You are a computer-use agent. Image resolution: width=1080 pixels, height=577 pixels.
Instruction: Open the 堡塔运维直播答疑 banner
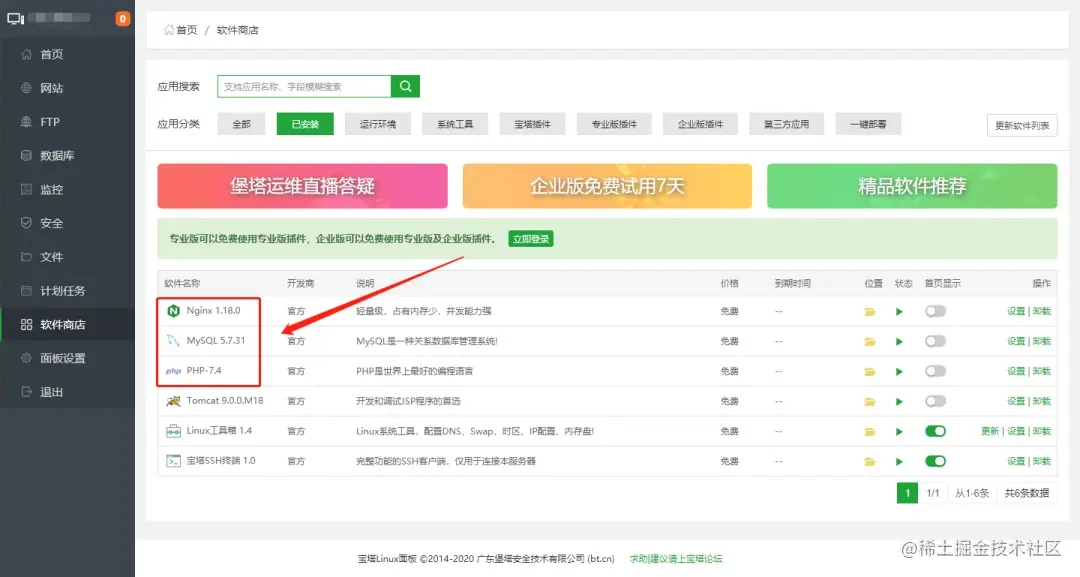click(x=302, y=186)
